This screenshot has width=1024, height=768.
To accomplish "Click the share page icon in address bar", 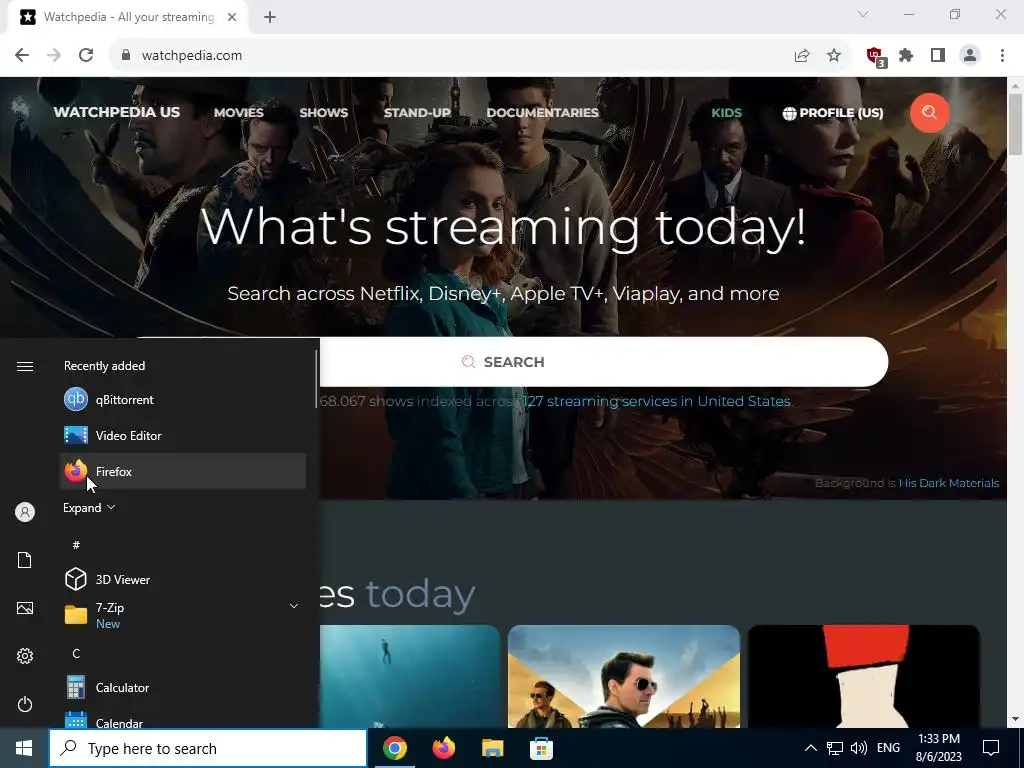I will pyautogui.click(x=802, y=56).
